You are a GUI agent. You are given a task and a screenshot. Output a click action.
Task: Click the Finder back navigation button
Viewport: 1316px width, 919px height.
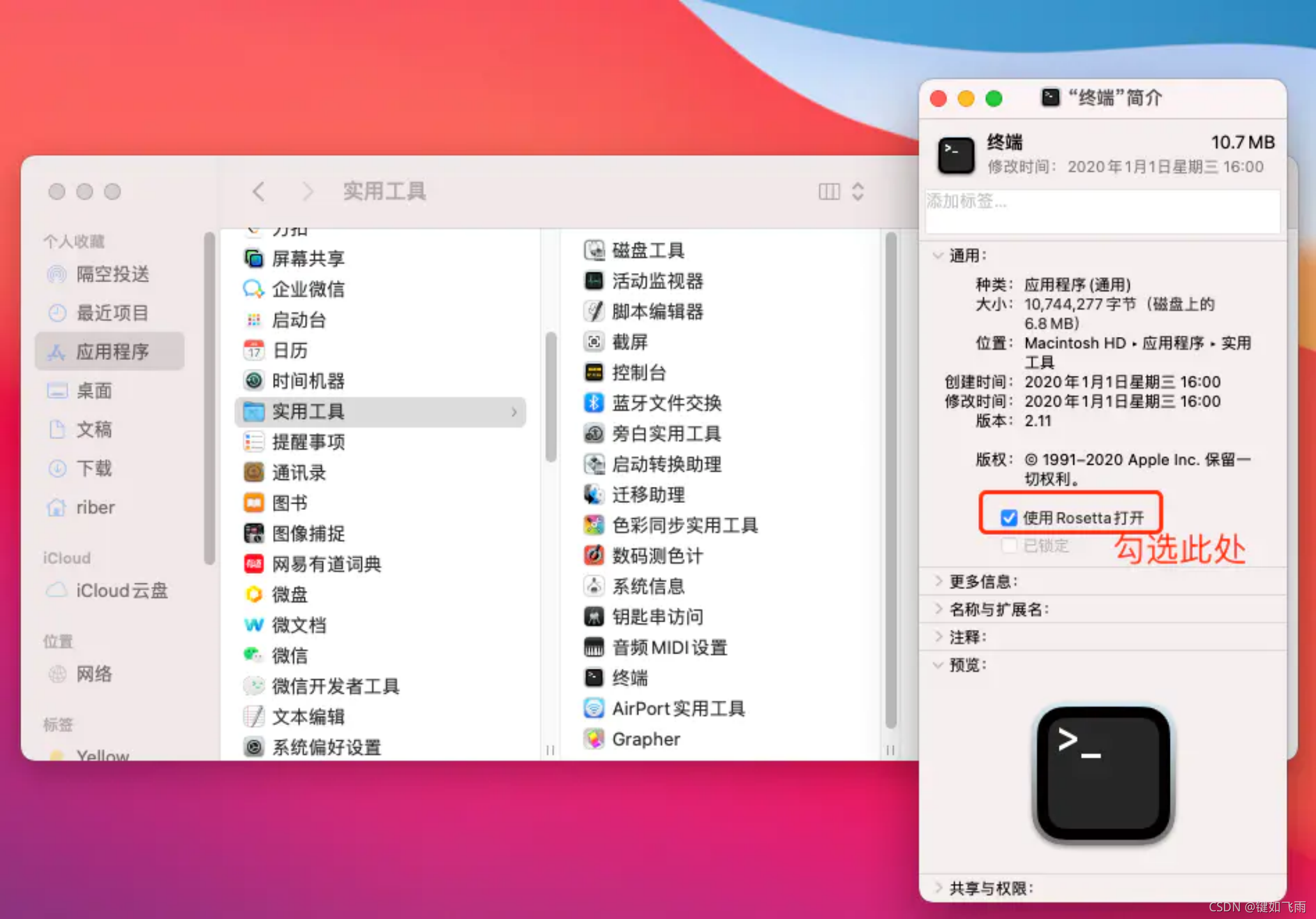258,191
